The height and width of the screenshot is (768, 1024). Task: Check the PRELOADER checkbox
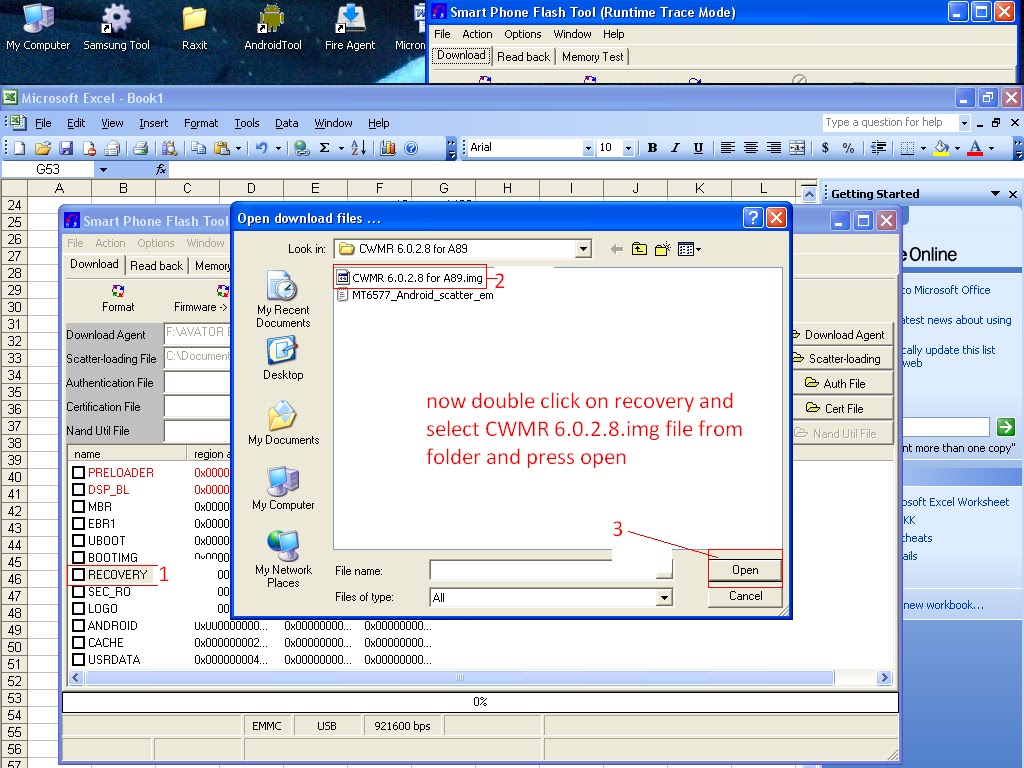coord(78,472)
